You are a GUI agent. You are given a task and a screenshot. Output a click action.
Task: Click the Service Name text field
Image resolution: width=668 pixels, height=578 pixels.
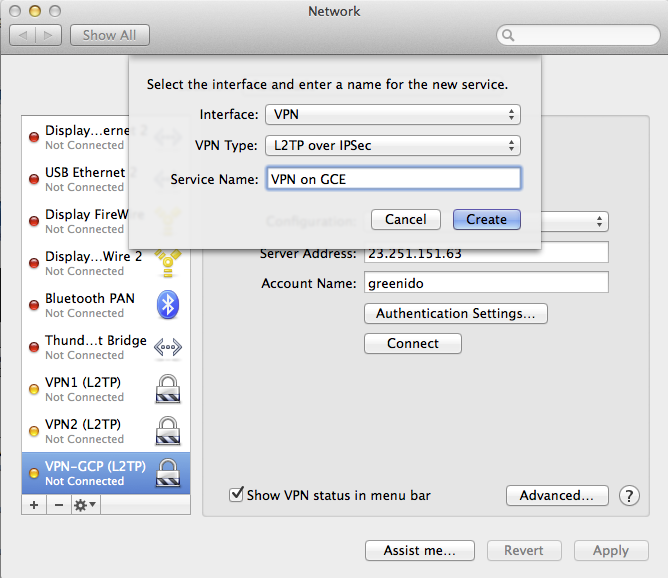pos(392,179)
